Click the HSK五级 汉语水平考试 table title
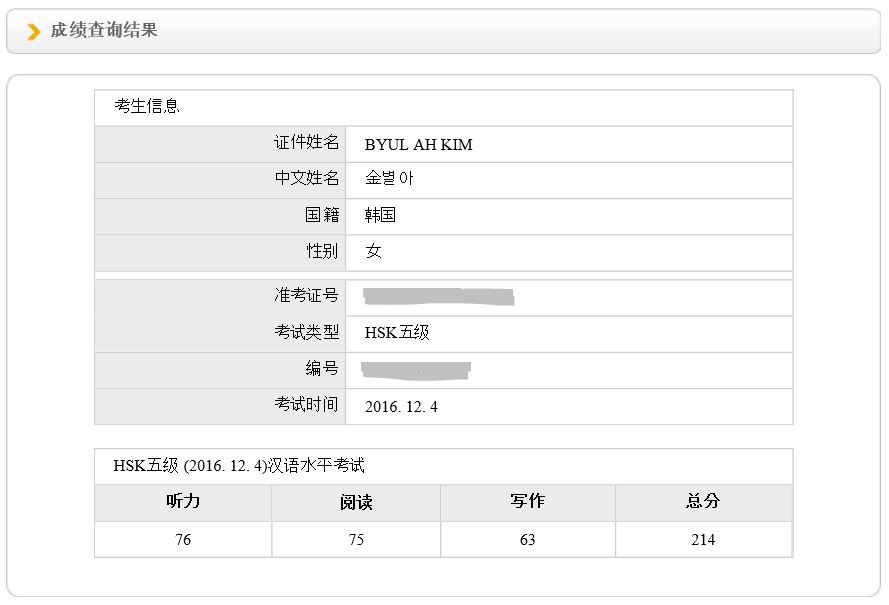 point(238,466)
